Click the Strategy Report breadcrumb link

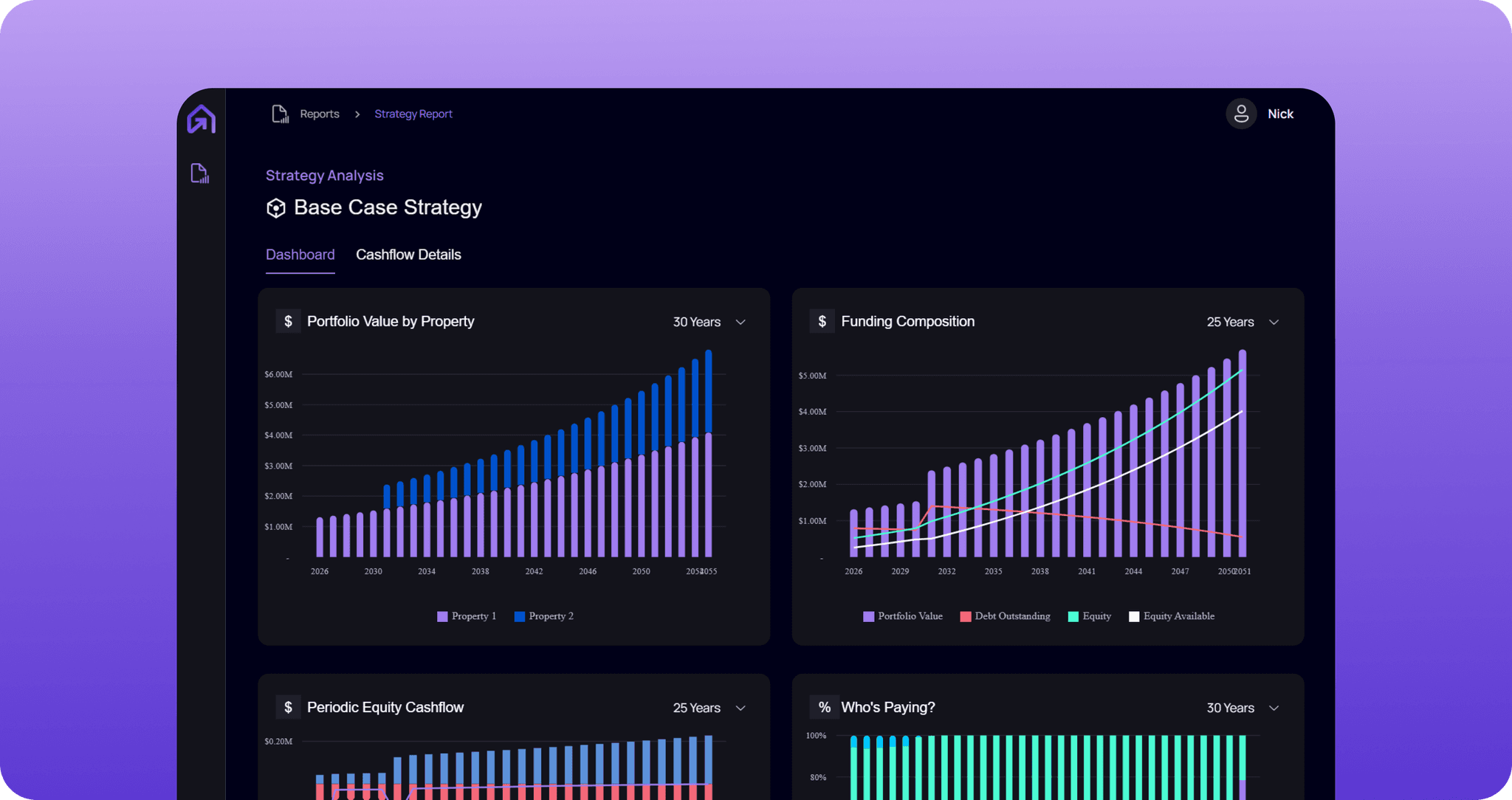pyautogui.click(x=413, y=114)
